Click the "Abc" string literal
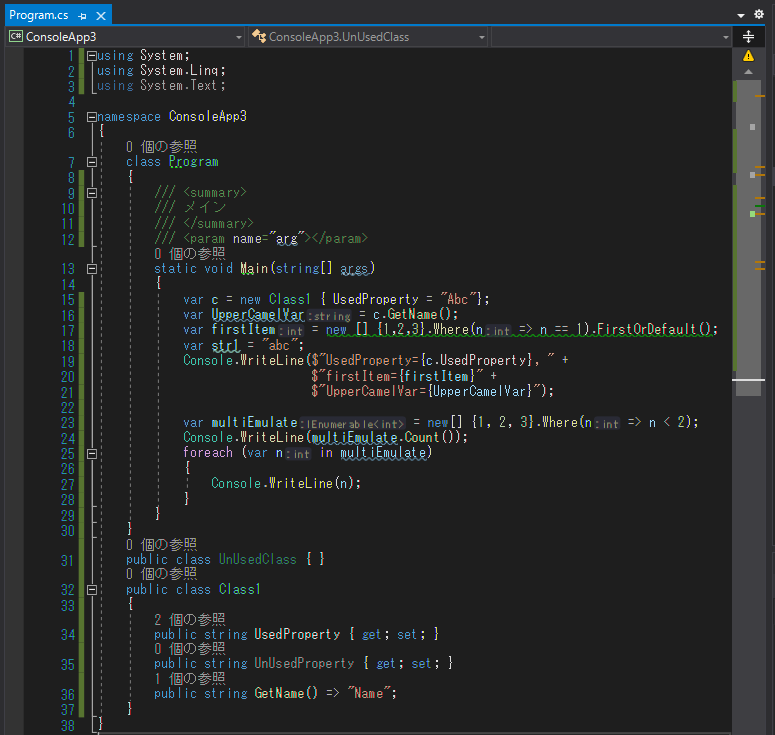 point(458,300)
